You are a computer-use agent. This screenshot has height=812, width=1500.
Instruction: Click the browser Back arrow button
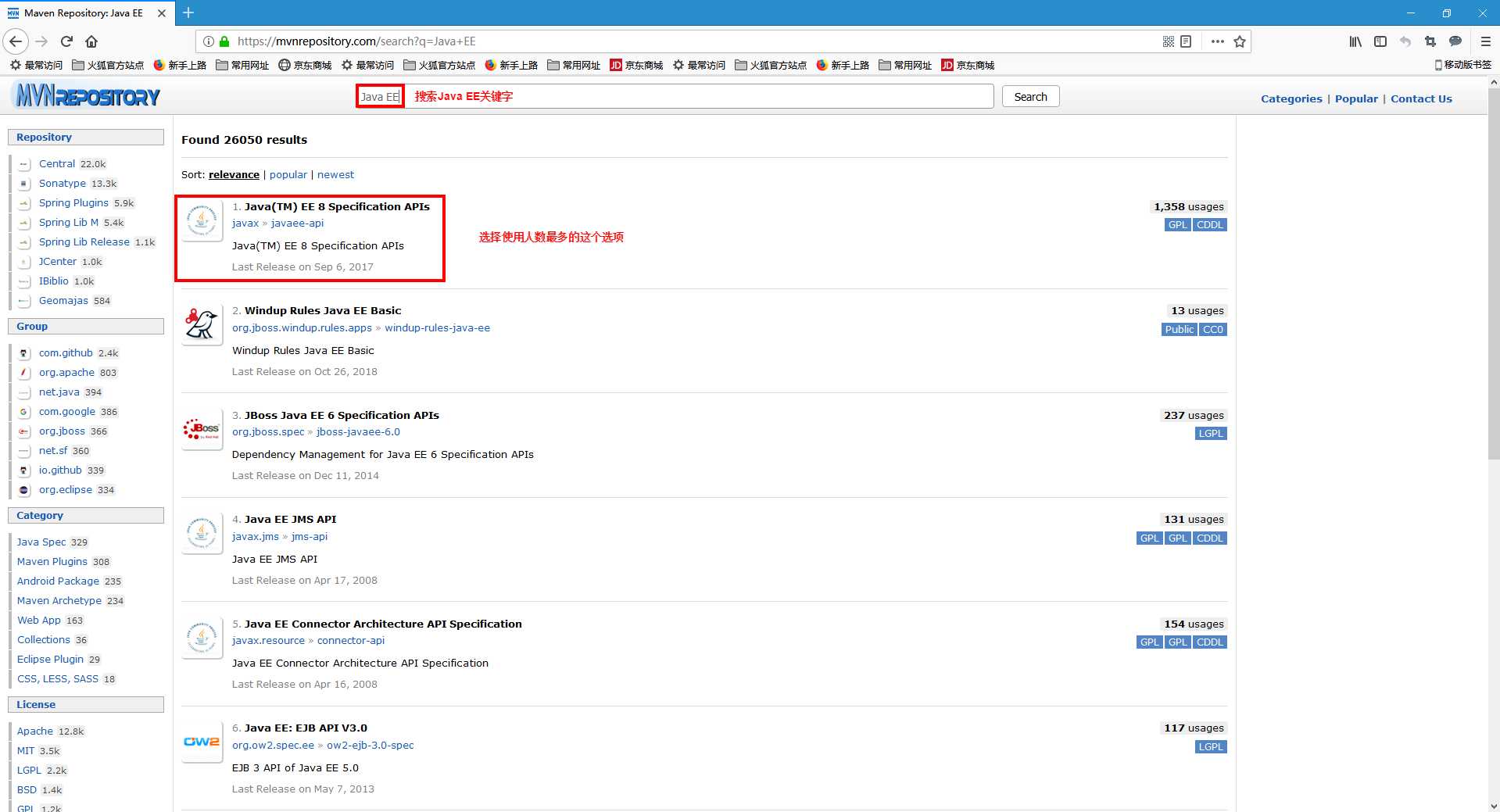pos(16,41)
